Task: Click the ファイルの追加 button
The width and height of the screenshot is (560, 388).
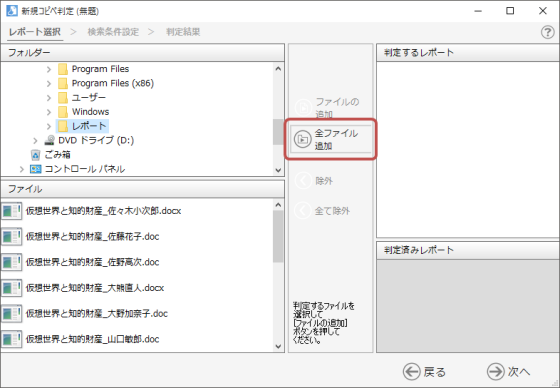Action: coord(330,108)
